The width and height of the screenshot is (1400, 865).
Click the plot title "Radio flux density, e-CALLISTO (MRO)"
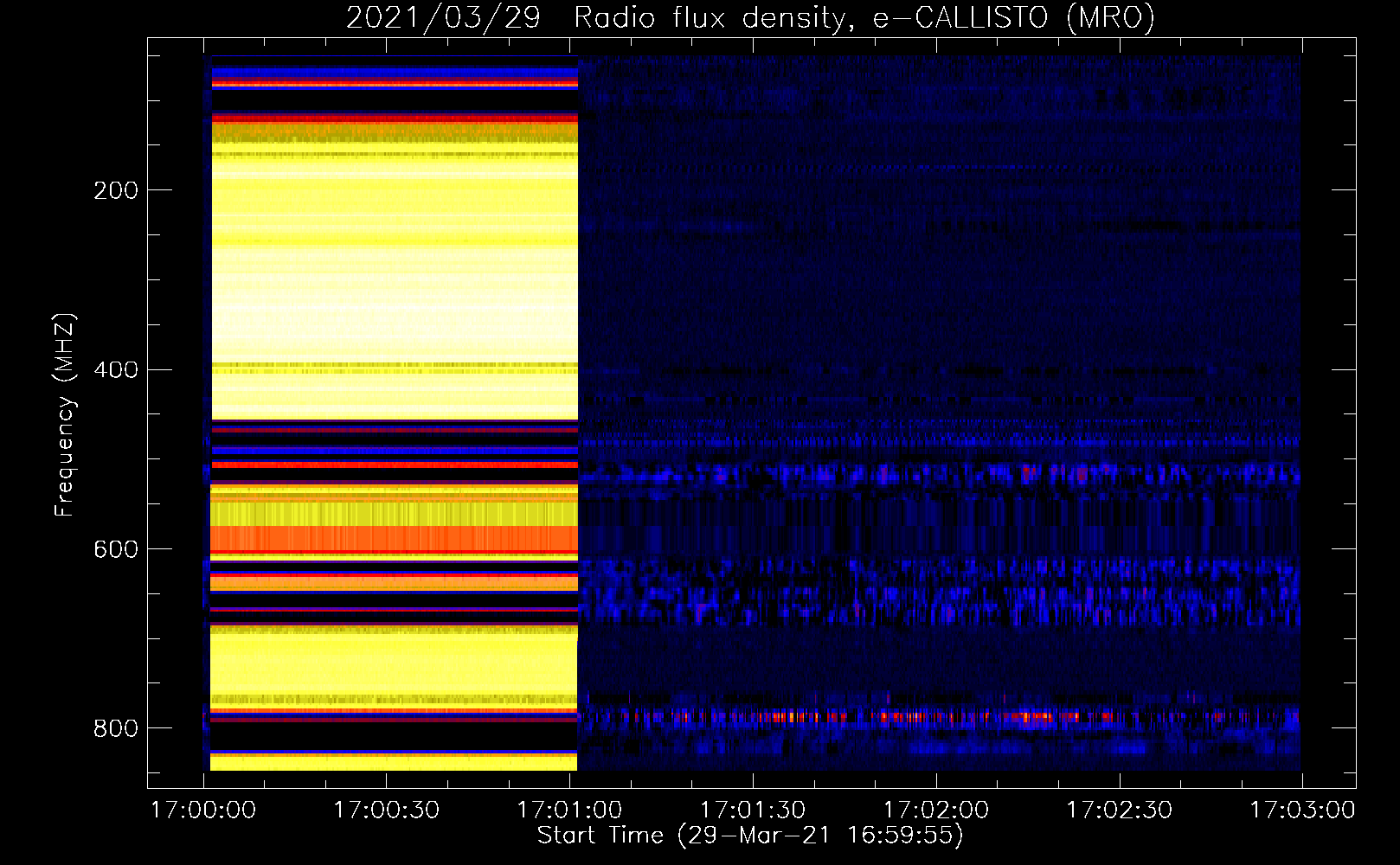tap(864, 17)
